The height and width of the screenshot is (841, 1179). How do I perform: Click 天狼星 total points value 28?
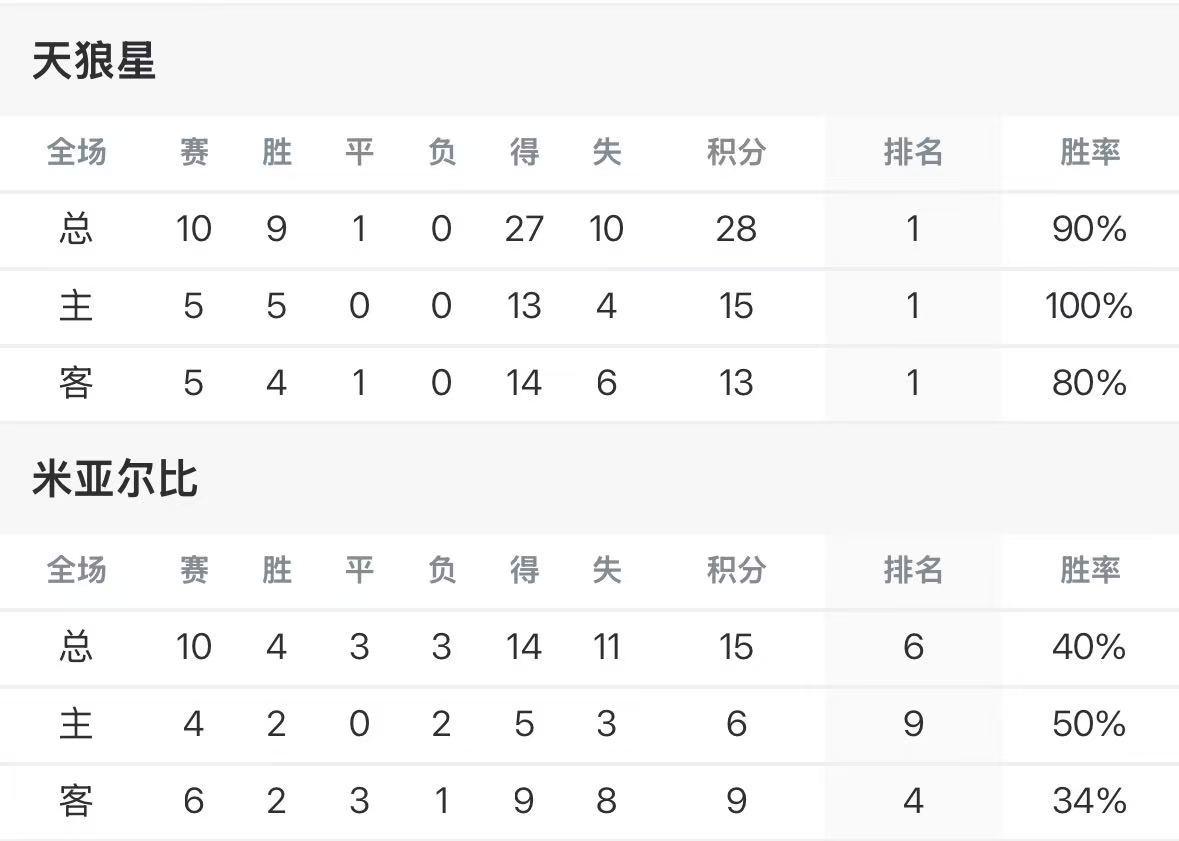click(x=736, y=229)
